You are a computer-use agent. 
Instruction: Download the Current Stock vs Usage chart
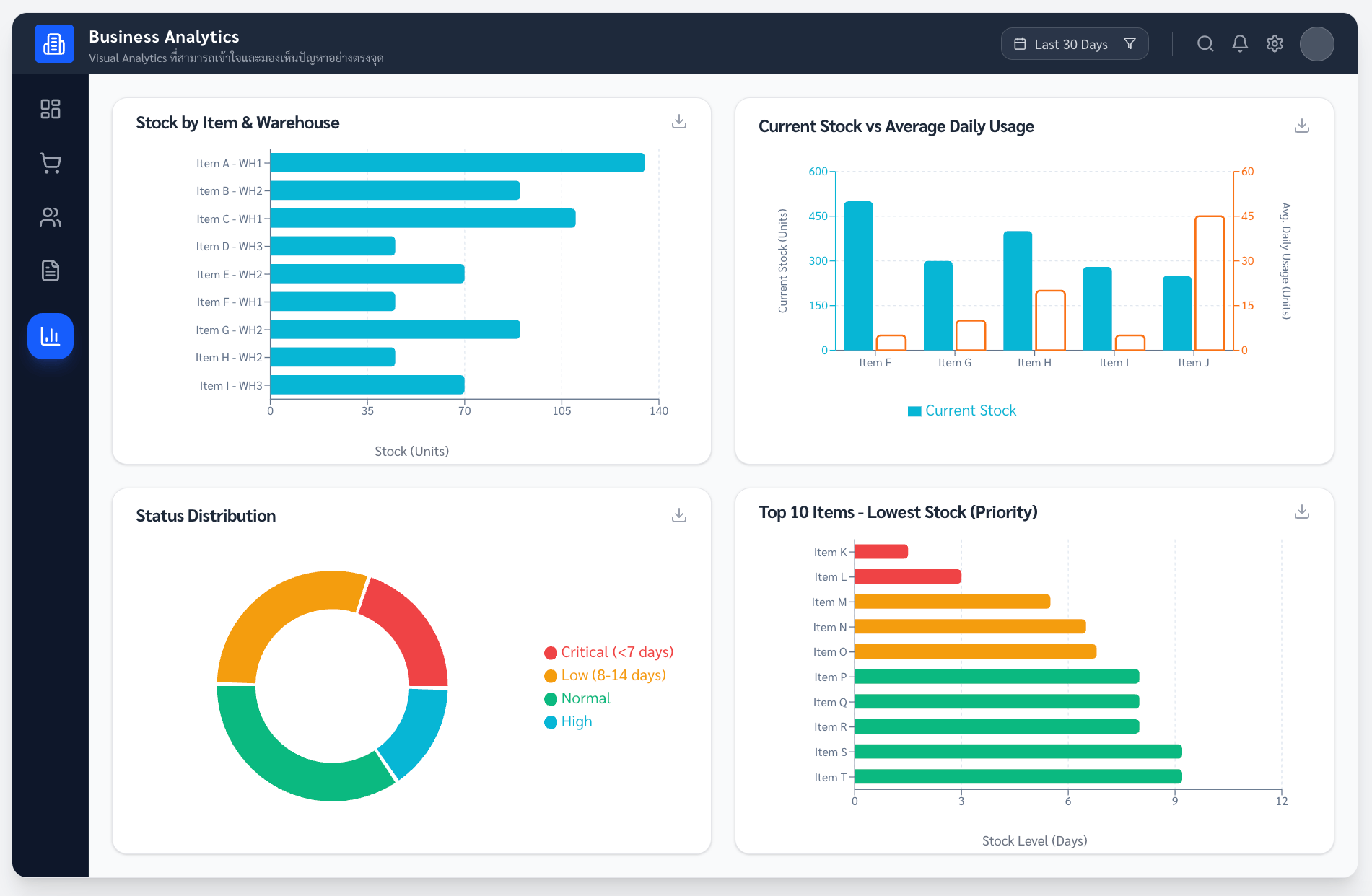1302,125
